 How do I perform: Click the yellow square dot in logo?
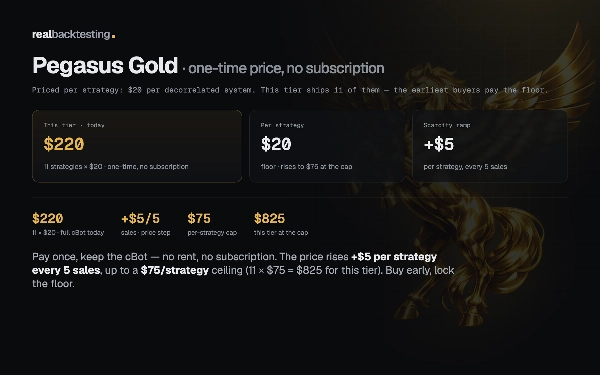pos(113,37)
